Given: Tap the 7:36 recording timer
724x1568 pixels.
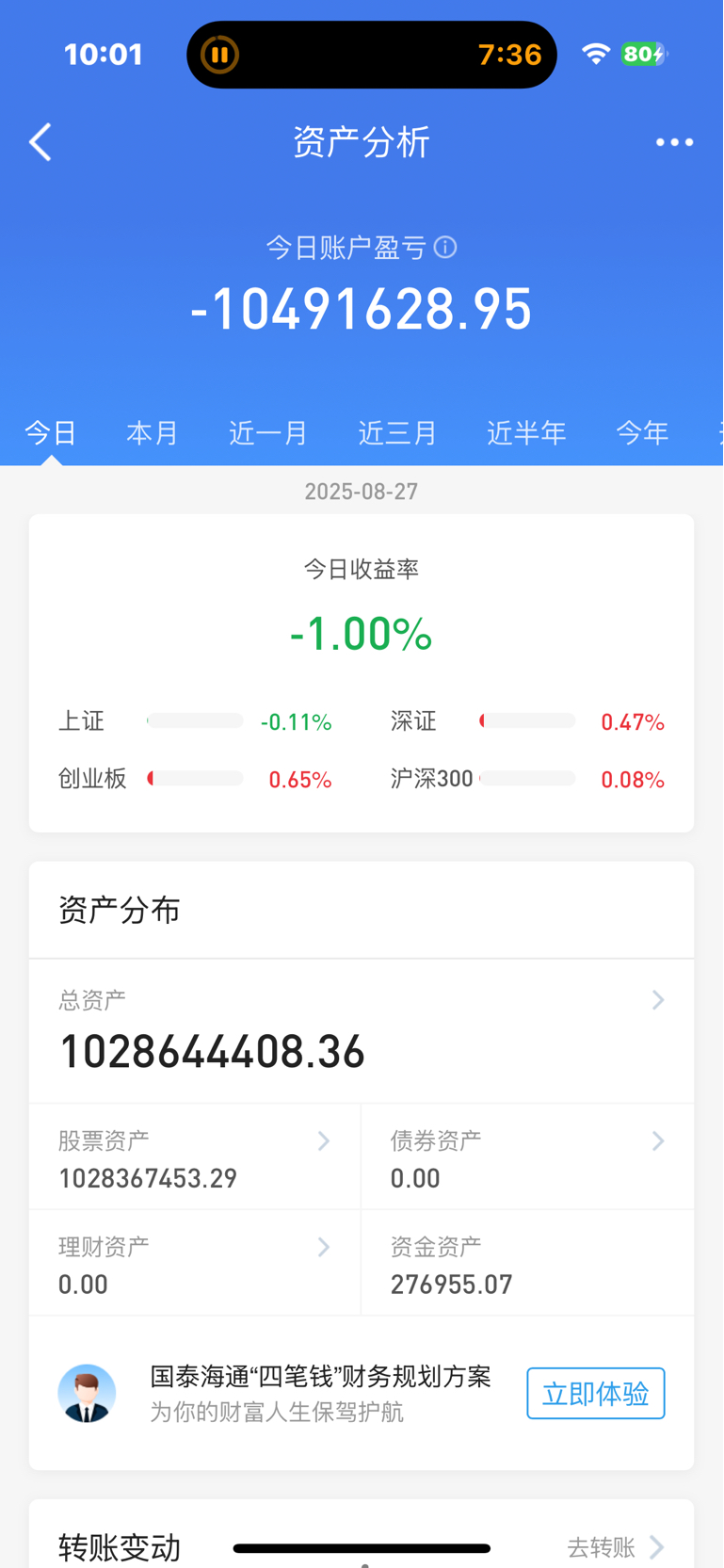Looking at the screenshot, I should tap(510, 55).
